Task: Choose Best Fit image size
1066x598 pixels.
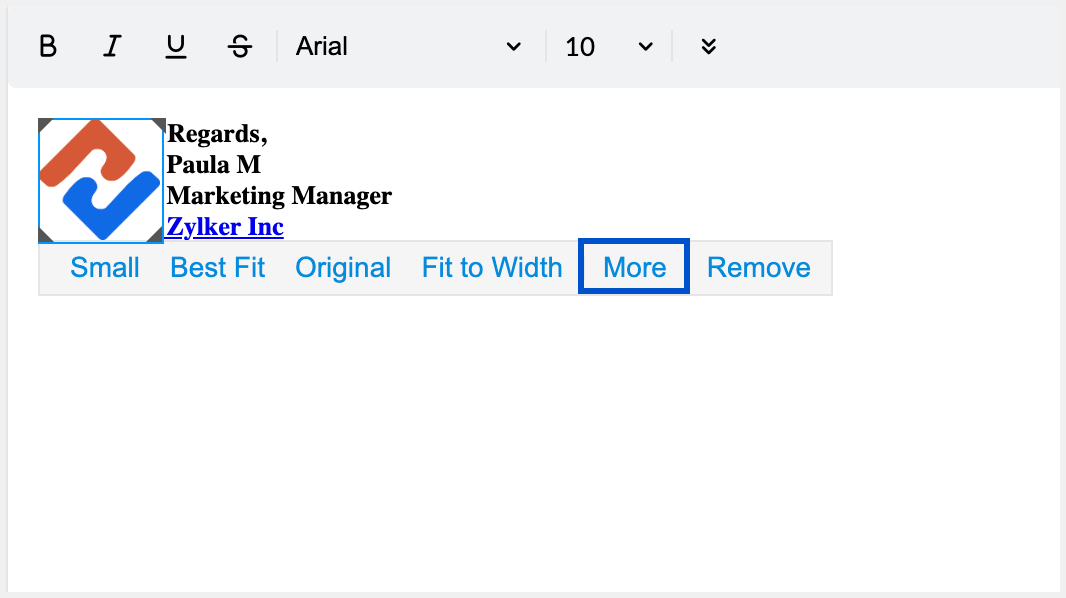Action: click(x=218, y=268)
